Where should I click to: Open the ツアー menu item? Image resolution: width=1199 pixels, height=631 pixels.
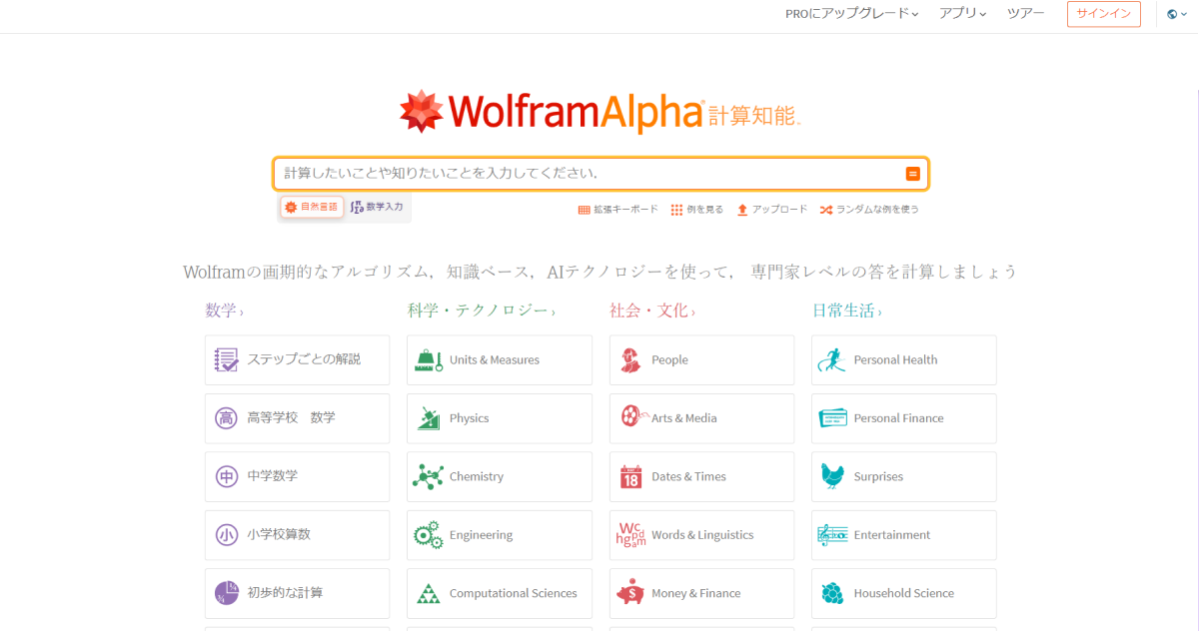click(1025, 14)
